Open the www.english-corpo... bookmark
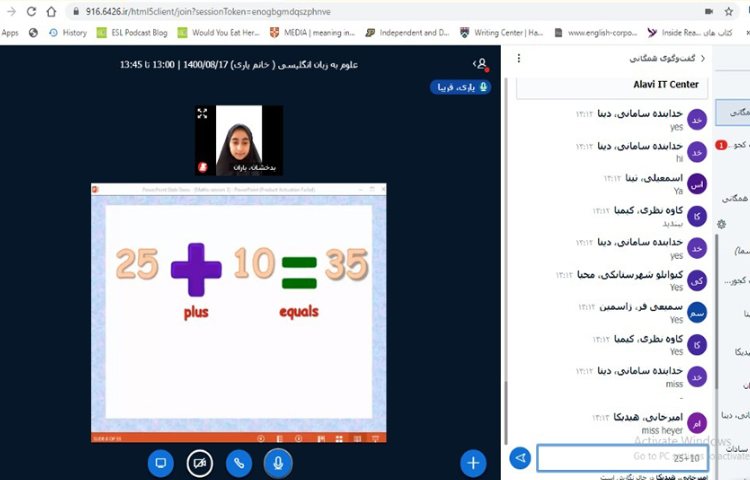 coord(596,33)
